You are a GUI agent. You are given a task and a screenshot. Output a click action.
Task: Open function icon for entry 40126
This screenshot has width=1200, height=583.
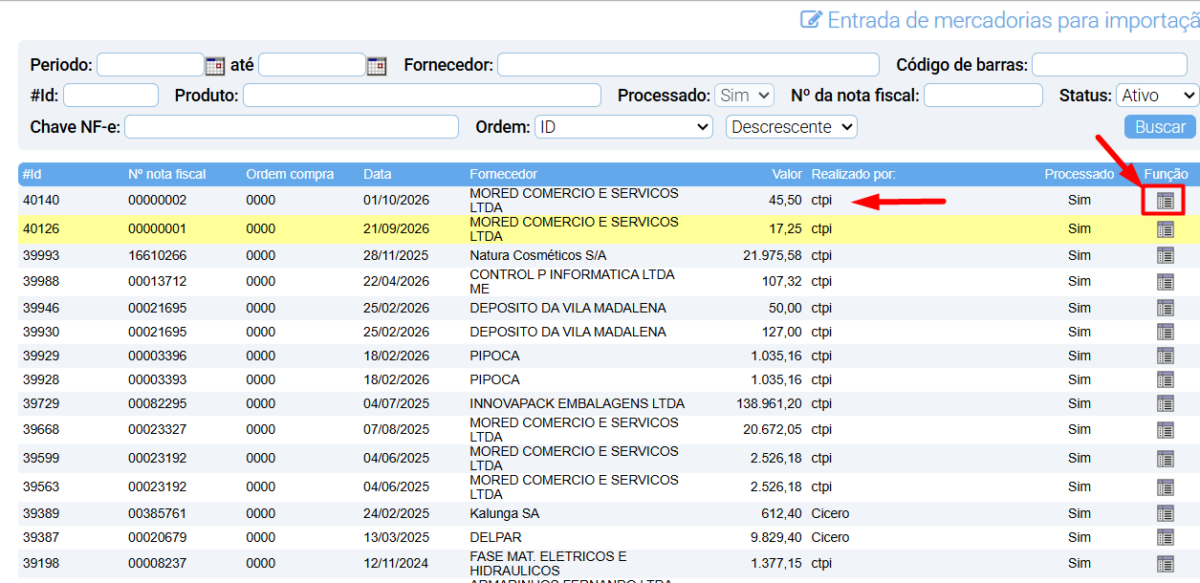click(1165, 229)
